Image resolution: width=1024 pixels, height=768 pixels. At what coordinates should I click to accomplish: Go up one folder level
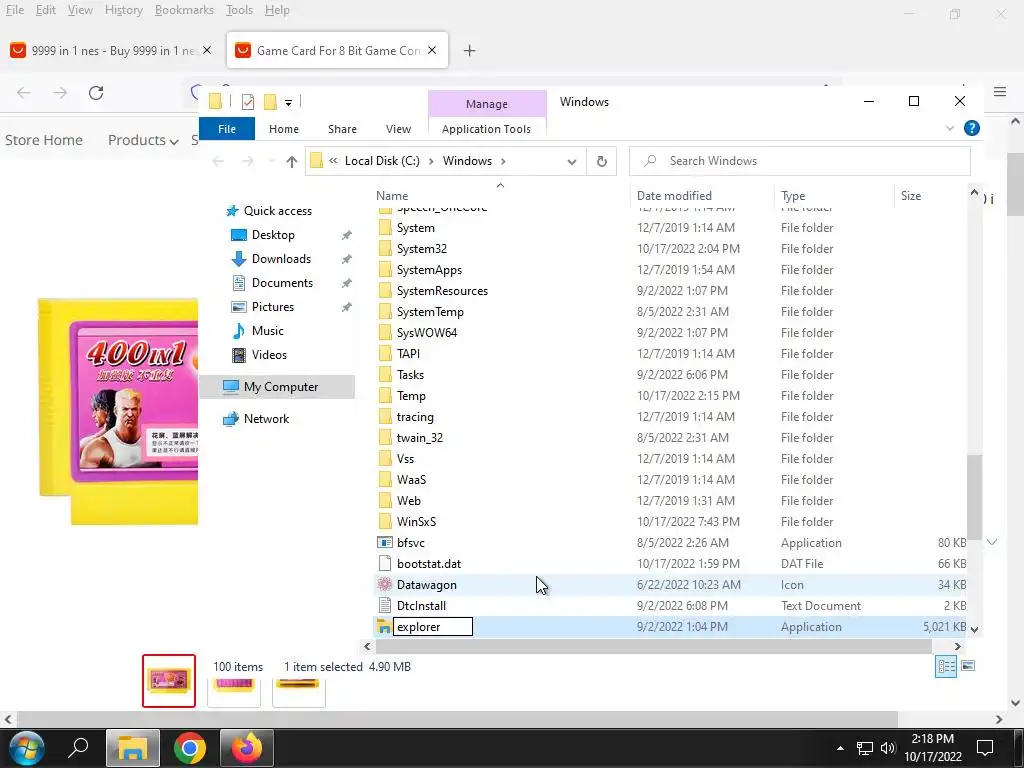[x=291, y=161]
